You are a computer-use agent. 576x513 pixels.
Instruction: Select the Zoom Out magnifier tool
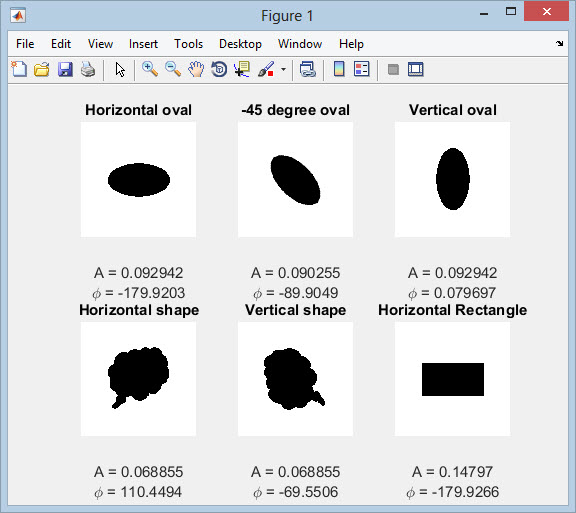click(x=173, y=69)
